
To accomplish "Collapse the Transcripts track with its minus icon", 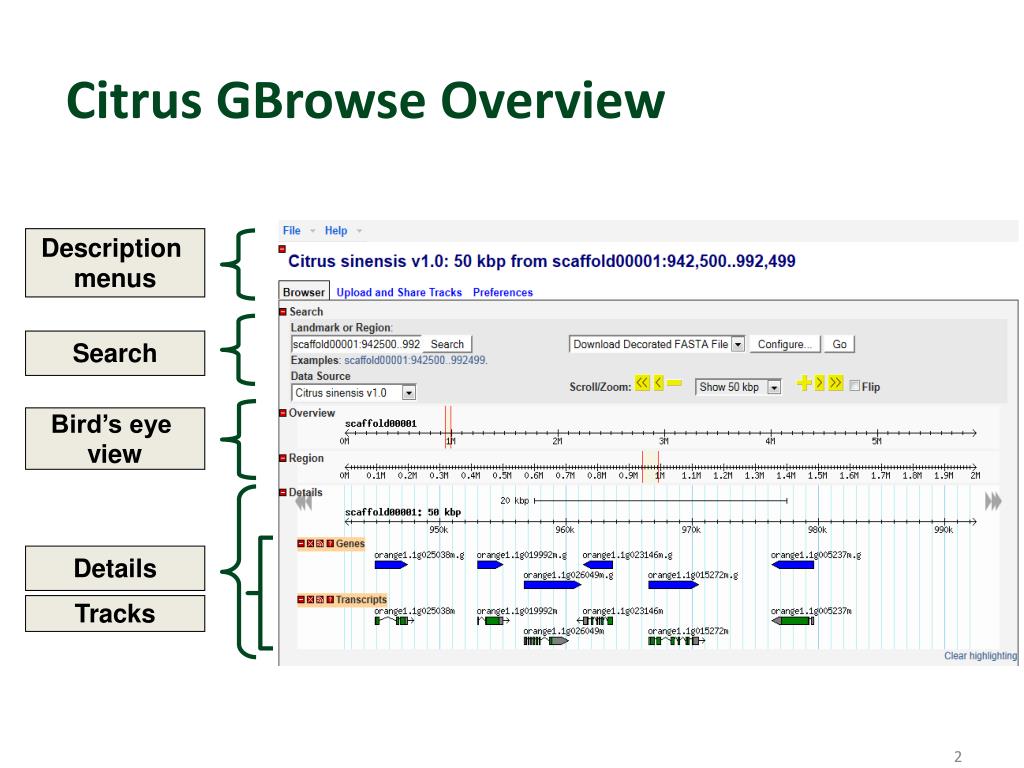I will 301,600.
